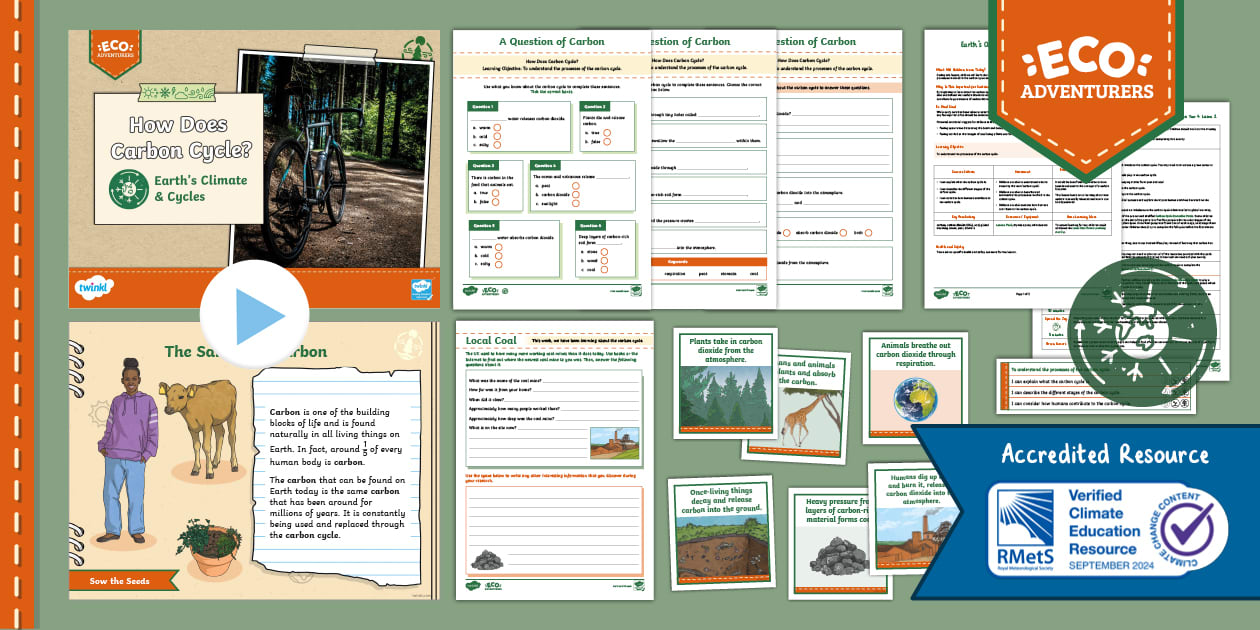Click the 'Accredited Resource' heading
The height and width of the screenshot is (630, 1260).
click(x=1105, y=455)
